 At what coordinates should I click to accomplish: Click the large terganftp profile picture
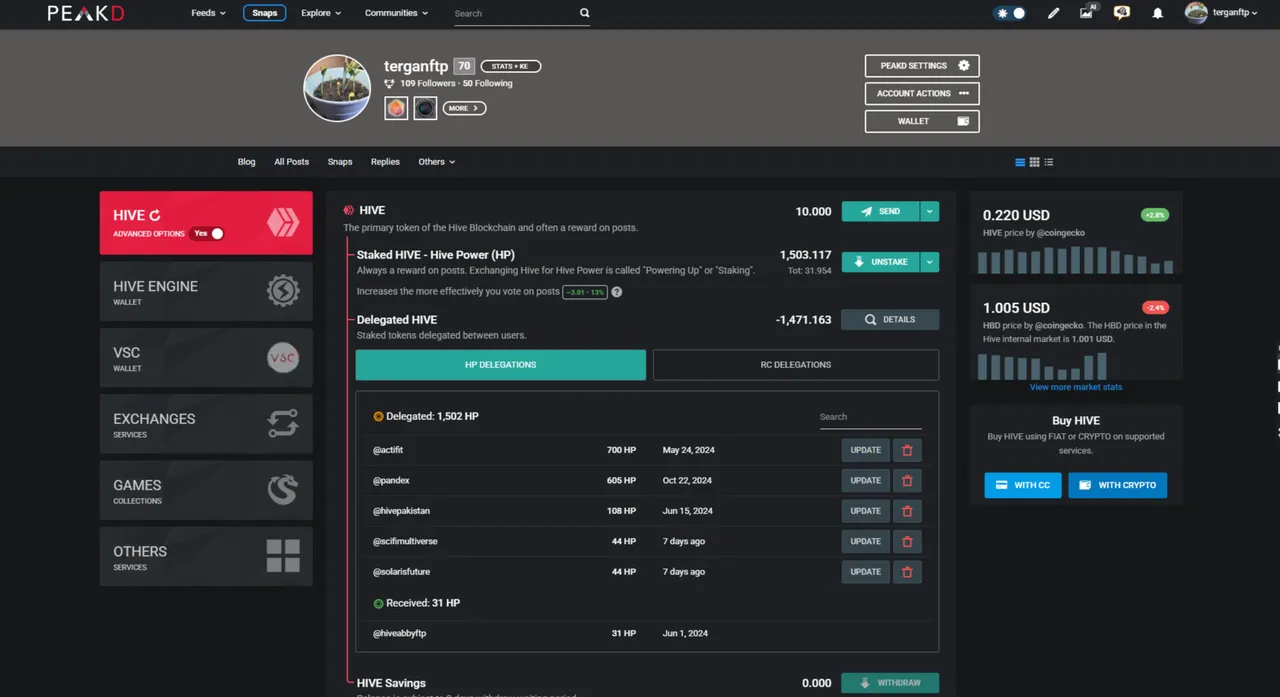click(x=337, y=88)
